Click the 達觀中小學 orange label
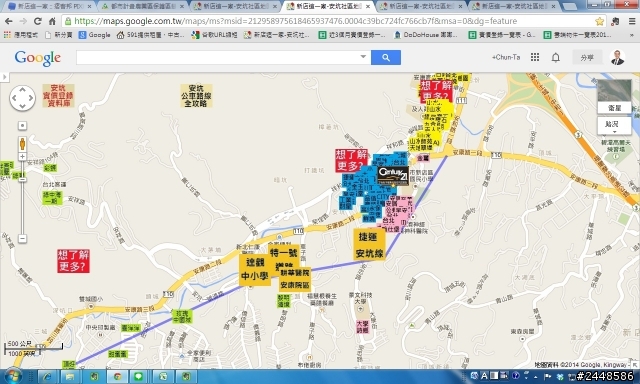640x384 pixels. [255, 270]
